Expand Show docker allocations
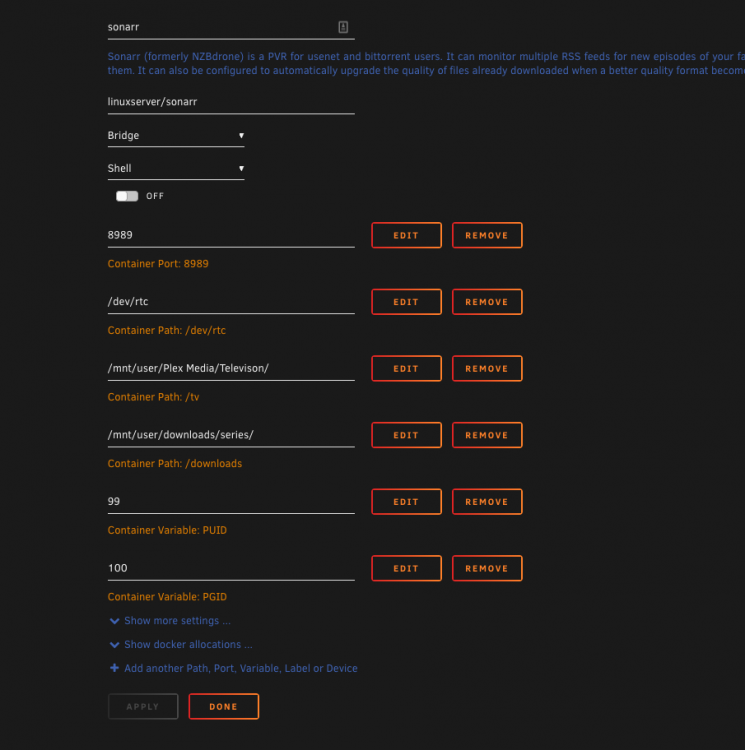 coord(188,645)
